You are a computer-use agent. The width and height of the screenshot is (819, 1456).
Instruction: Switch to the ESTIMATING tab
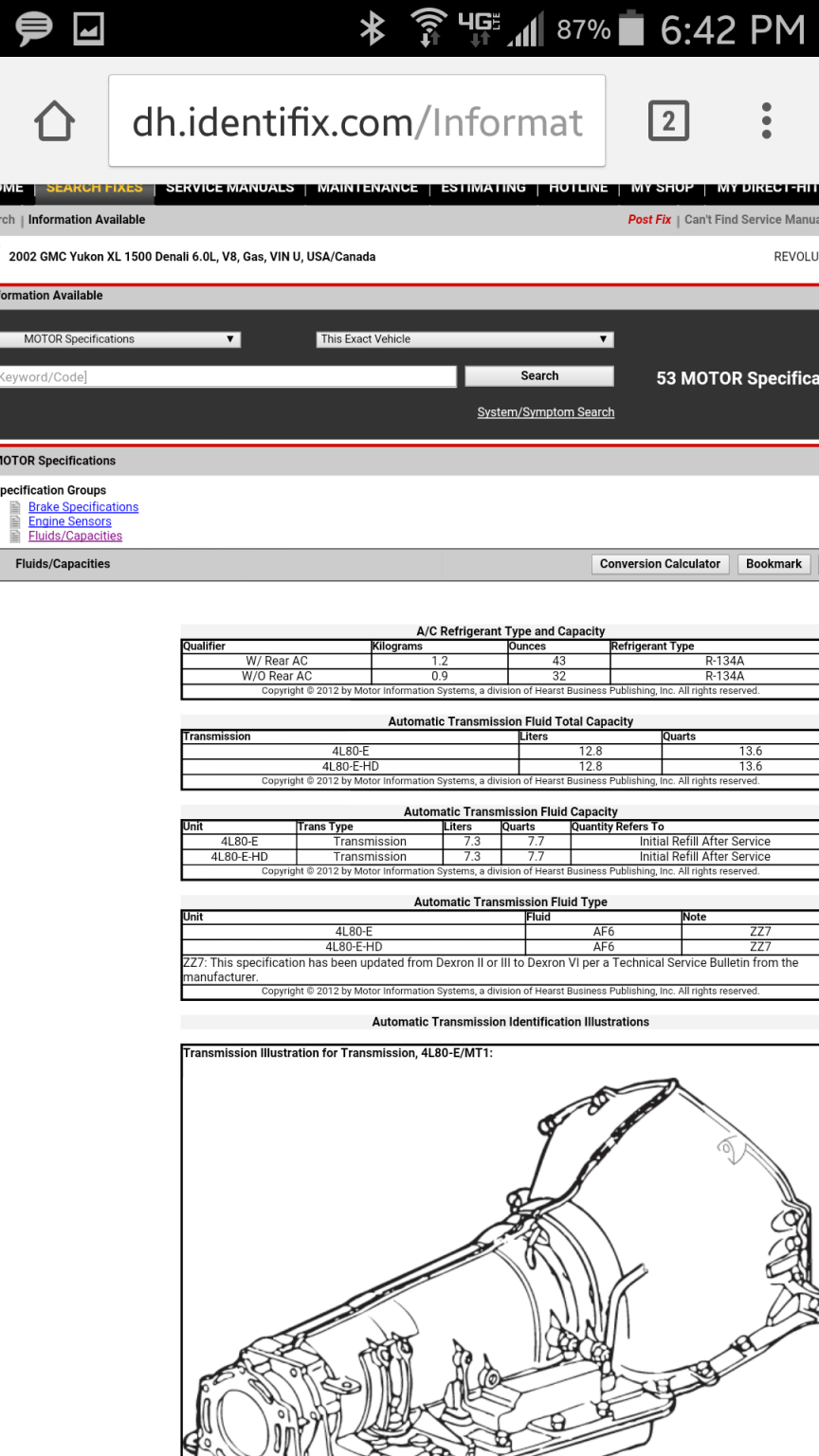click(483, 188)
